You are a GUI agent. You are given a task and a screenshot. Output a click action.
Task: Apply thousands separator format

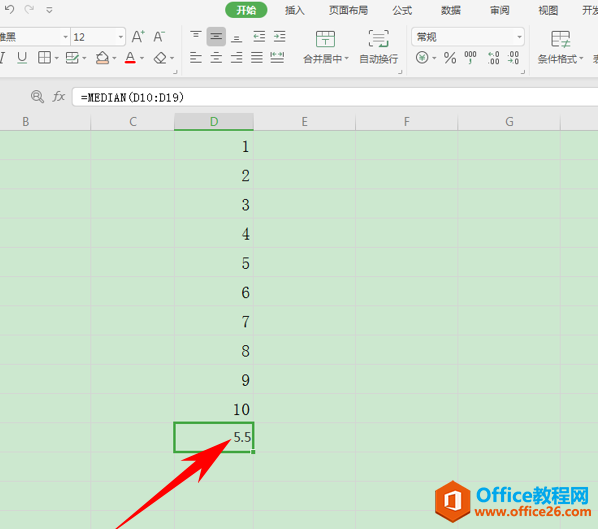470,58
